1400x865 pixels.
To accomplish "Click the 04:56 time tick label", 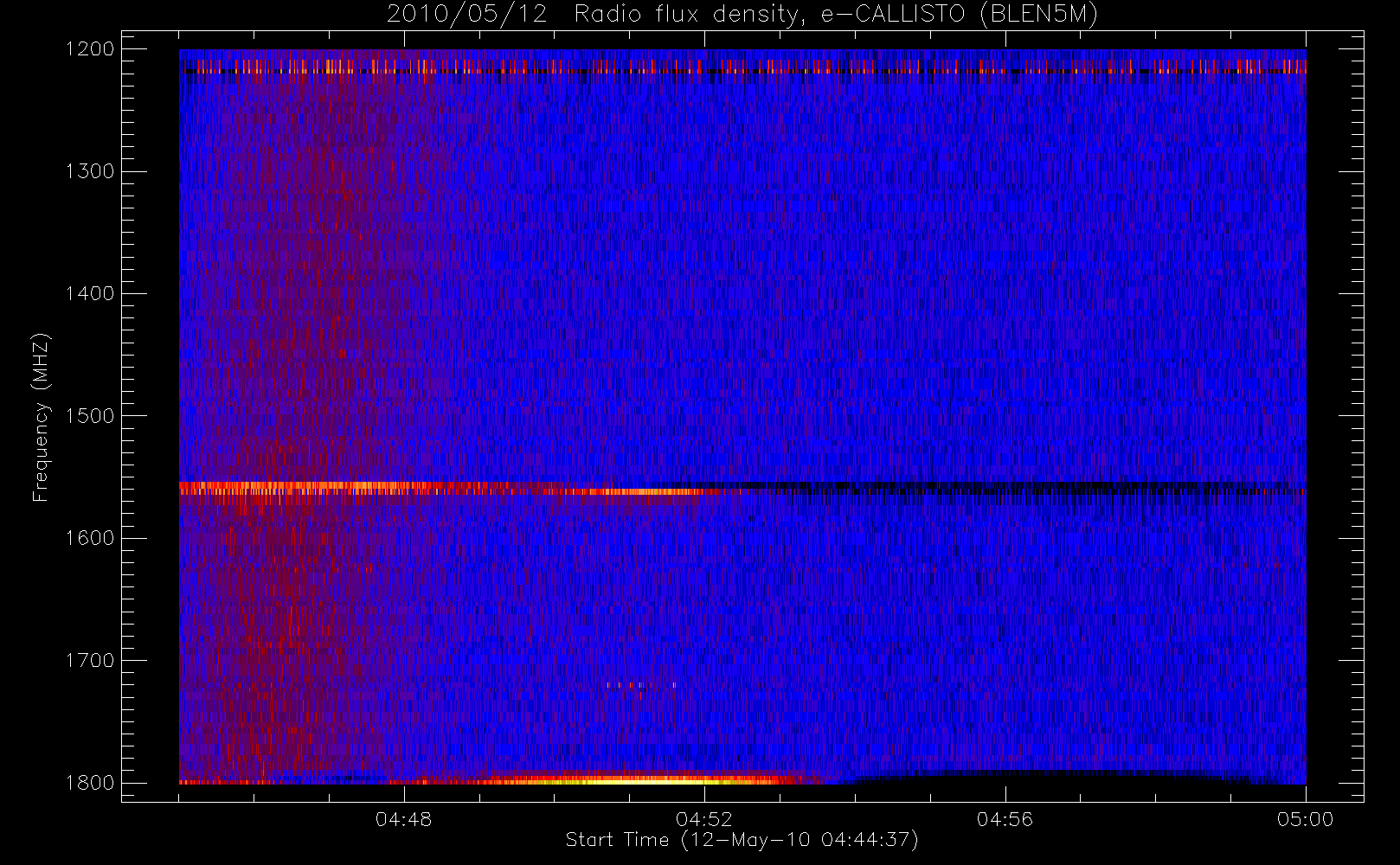I will (1005, 819).
